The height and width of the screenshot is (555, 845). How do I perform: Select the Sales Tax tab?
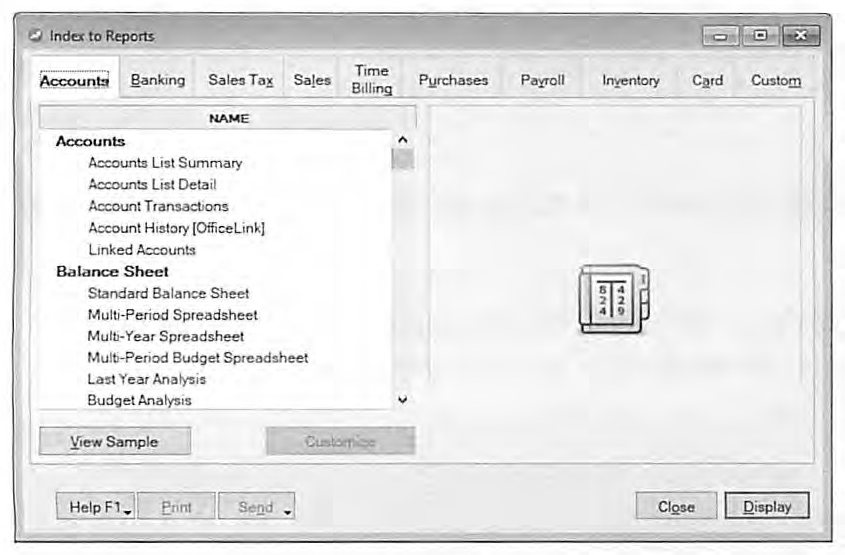240,80
